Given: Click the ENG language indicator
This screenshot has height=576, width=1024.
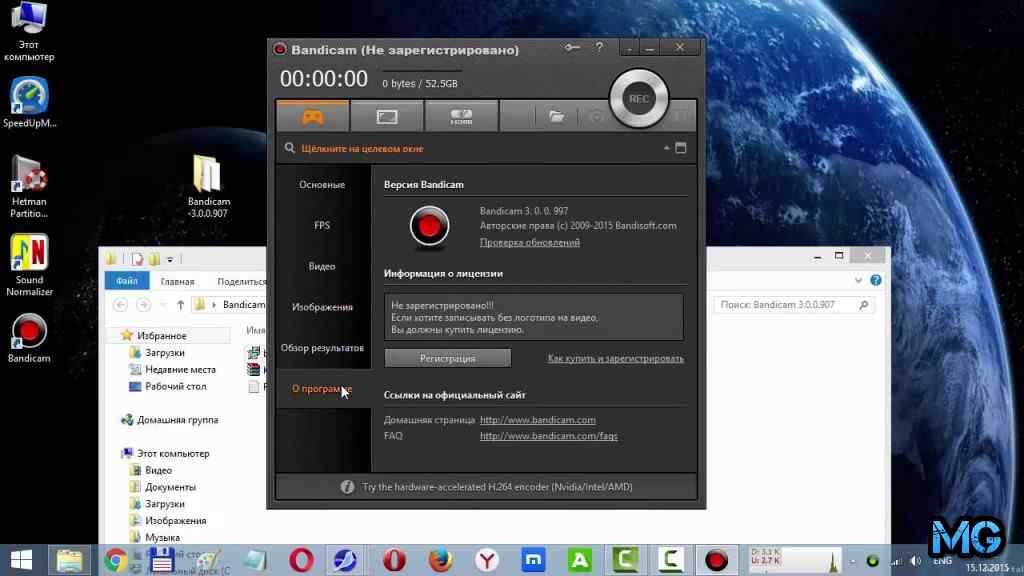Looking at the screenshot, I should (x=942, y=561).
